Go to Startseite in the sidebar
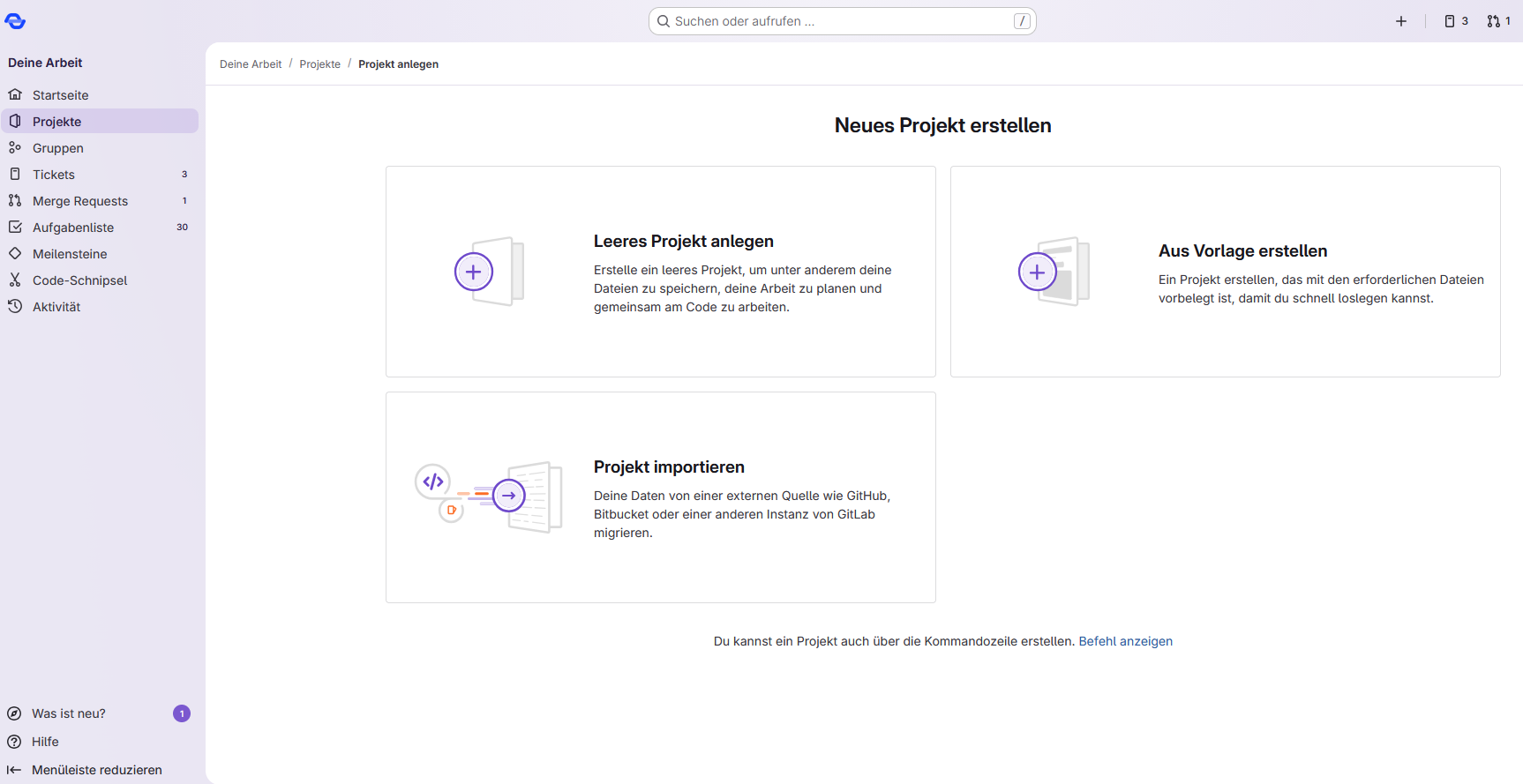The width and height of the screenshot is (1523, 784). 60,95
